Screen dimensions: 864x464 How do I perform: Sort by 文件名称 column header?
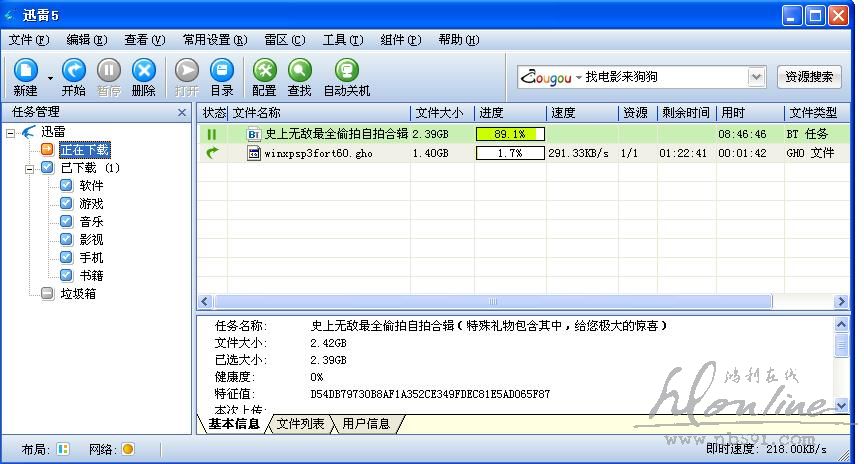(320, 113)
